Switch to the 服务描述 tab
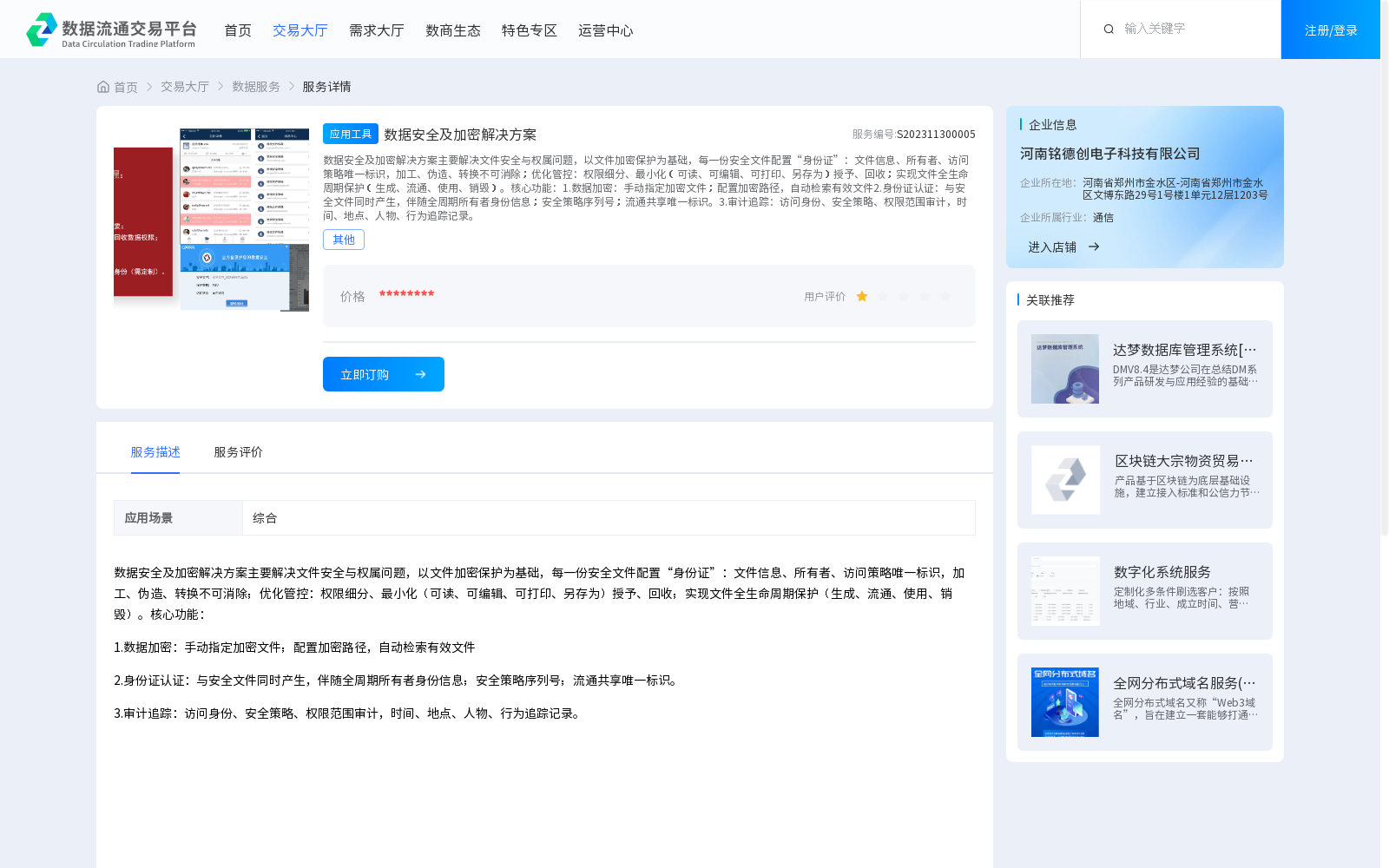 pos(155,452)
